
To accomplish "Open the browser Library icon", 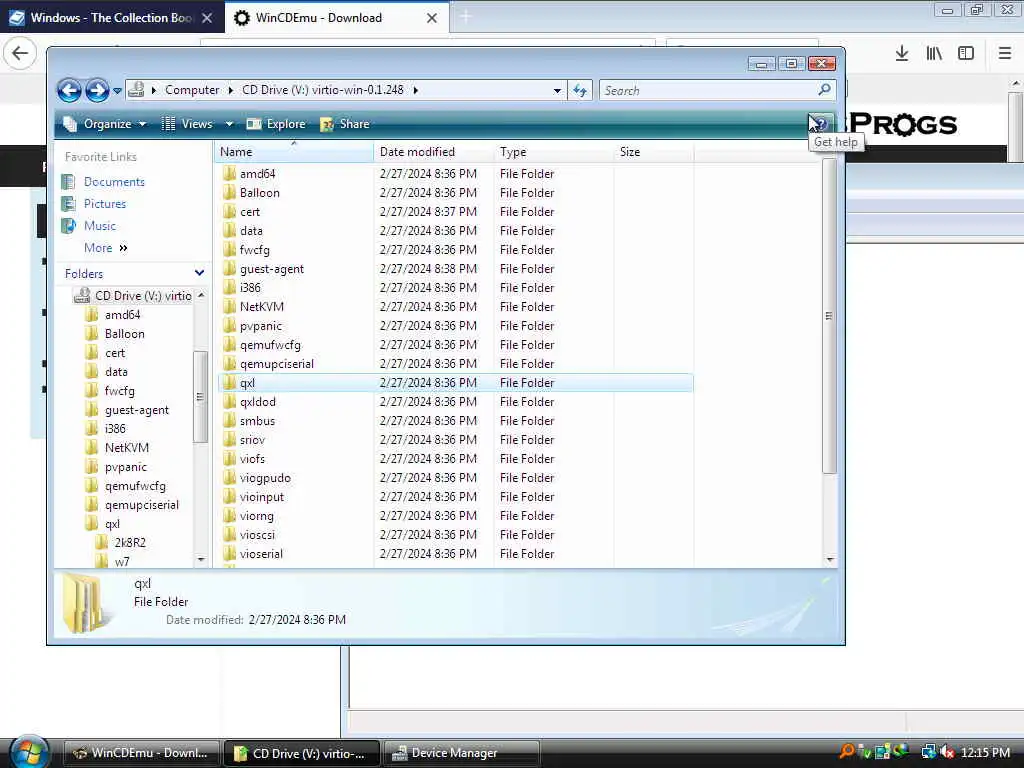I will pos(934,53).
